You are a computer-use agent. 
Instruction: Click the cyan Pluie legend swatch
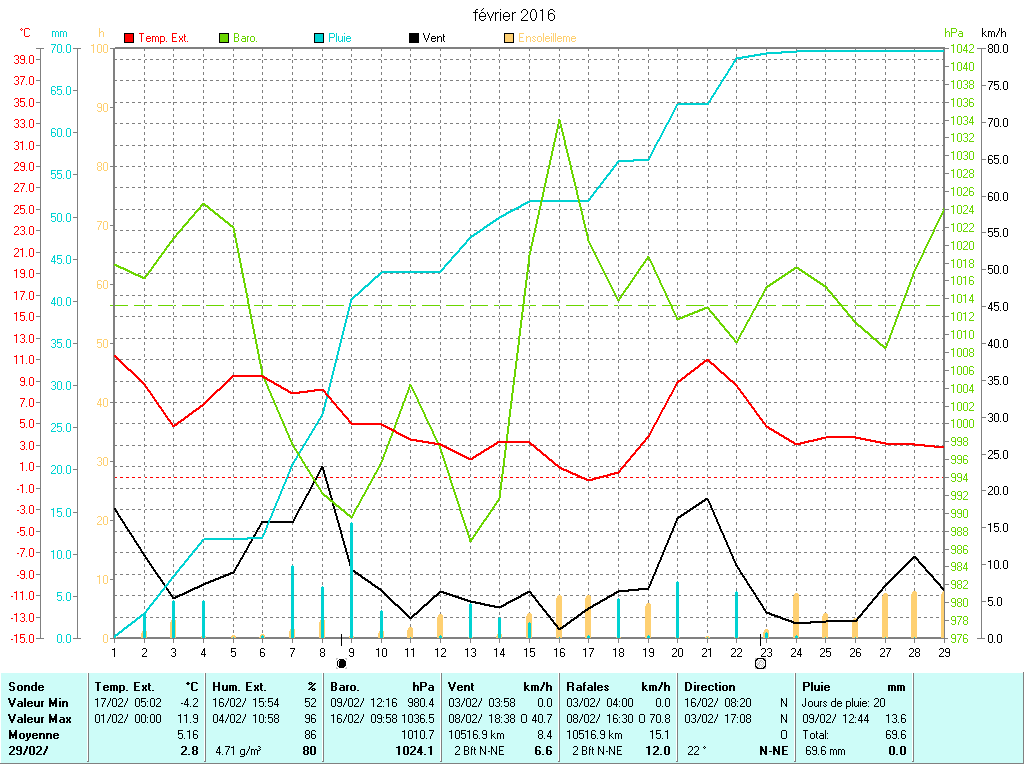(319, 38)
